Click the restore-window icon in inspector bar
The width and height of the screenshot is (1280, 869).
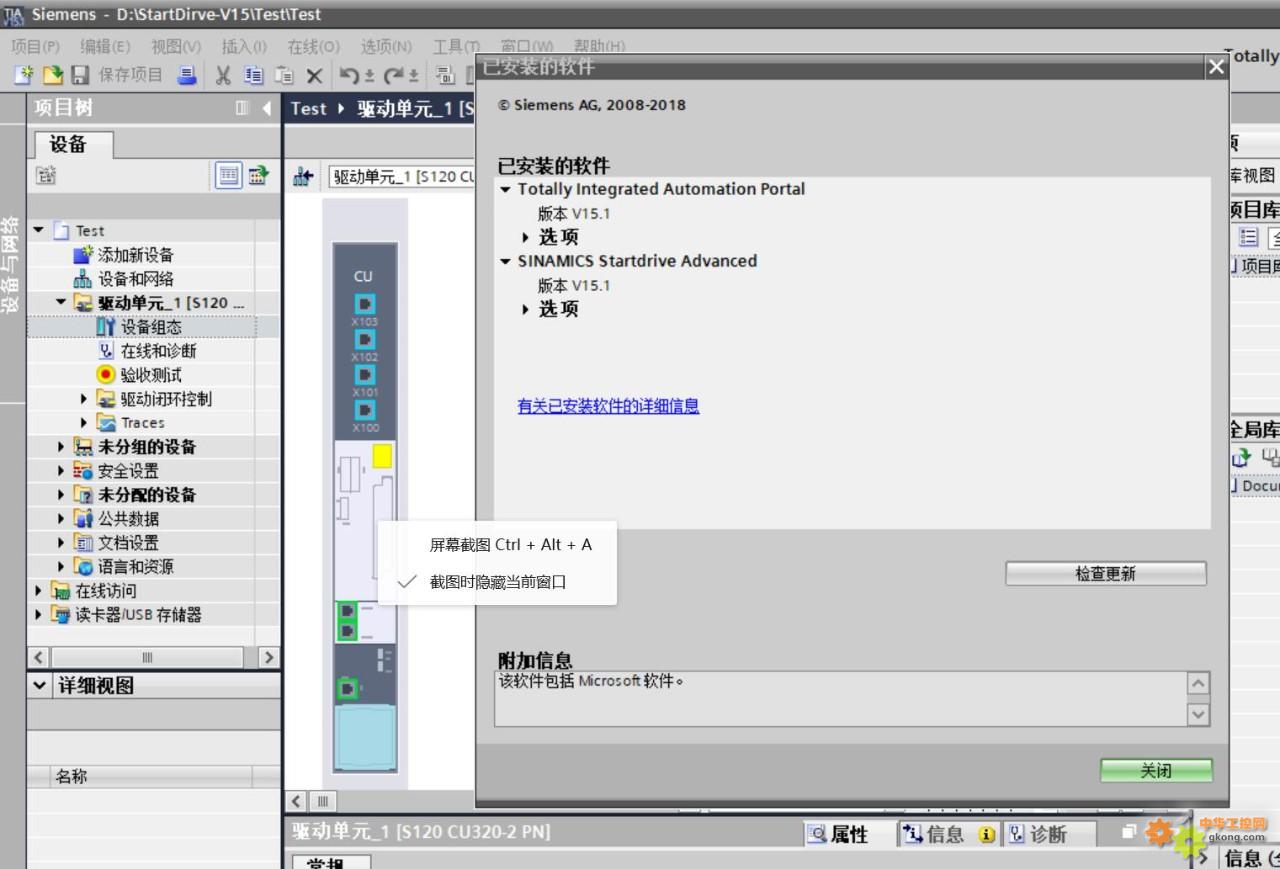coord(1130,832)
